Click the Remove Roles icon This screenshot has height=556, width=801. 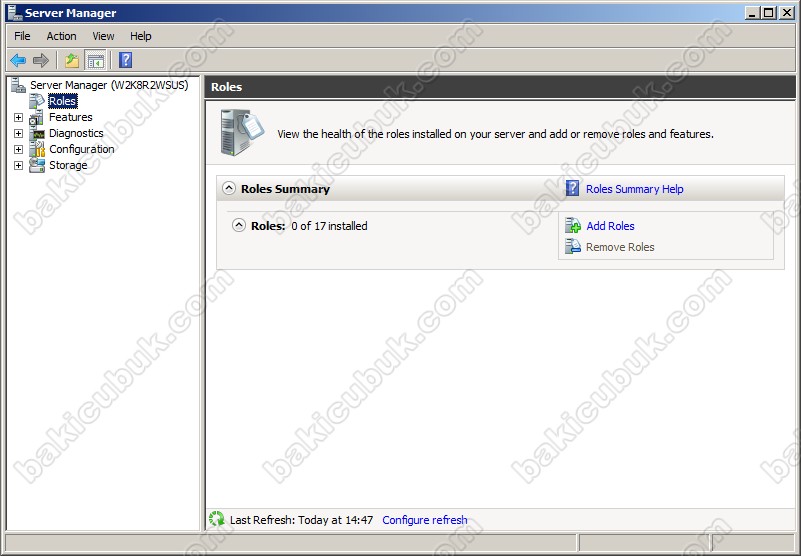(573, 246)
